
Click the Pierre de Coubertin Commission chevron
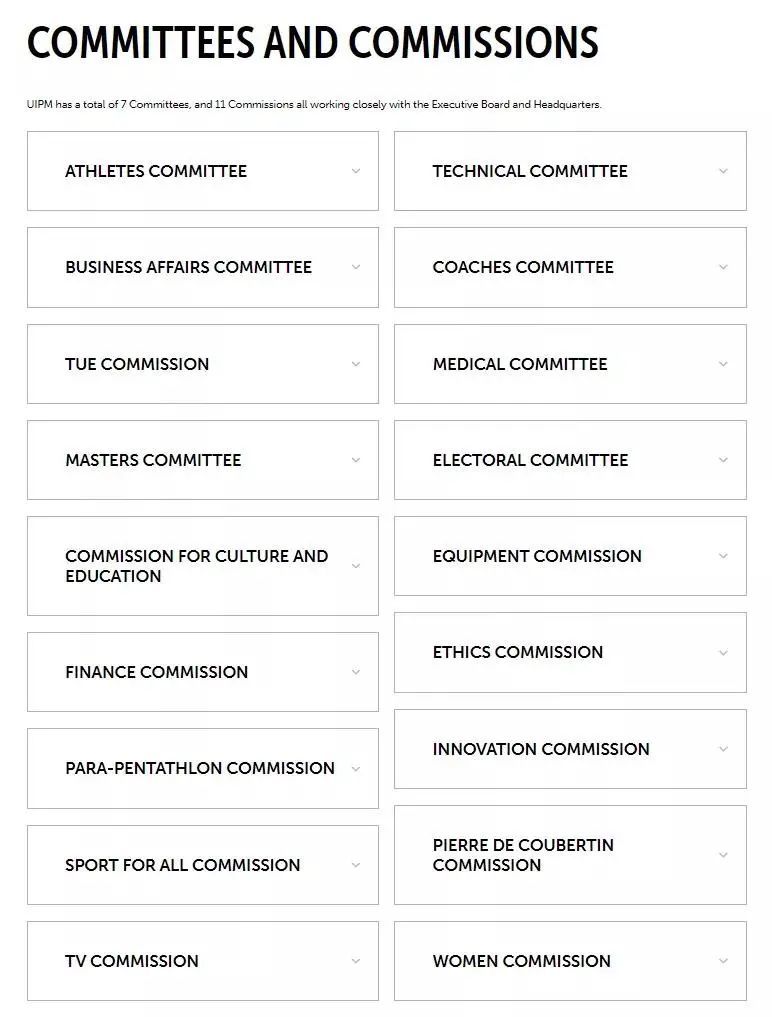pyautogui.click(x=723, y=855)
